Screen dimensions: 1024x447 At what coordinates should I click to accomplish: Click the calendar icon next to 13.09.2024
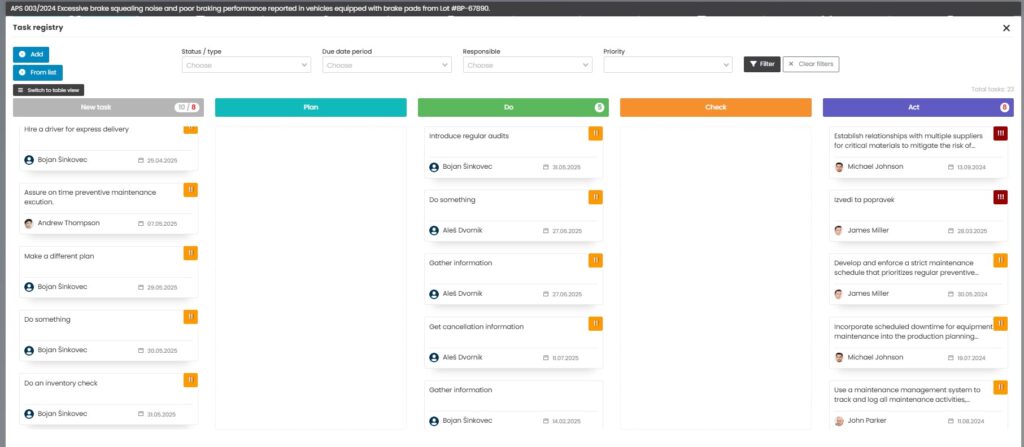949,167
